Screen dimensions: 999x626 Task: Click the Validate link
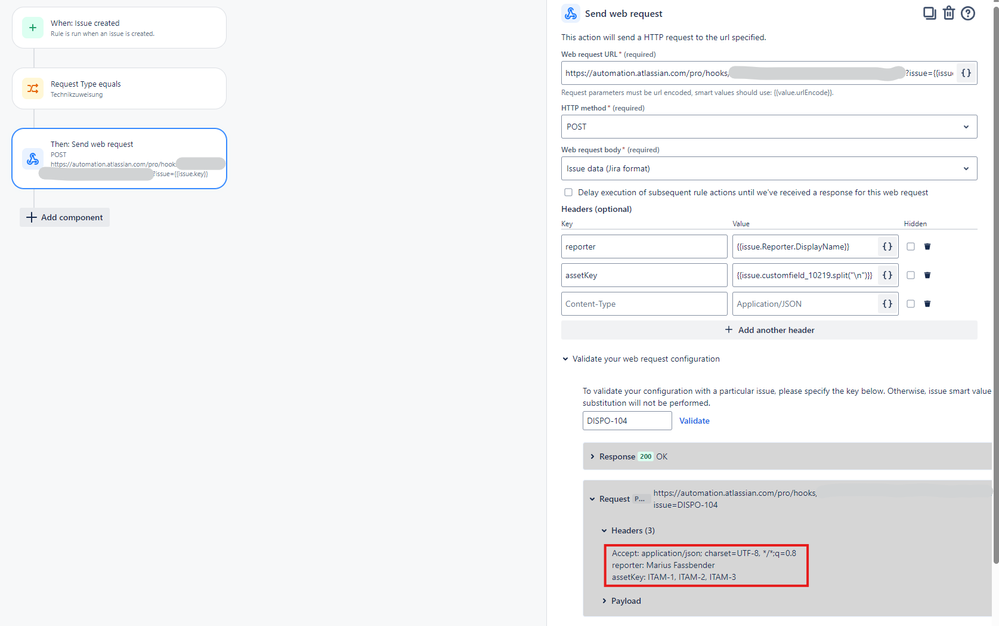coord(692,420)
